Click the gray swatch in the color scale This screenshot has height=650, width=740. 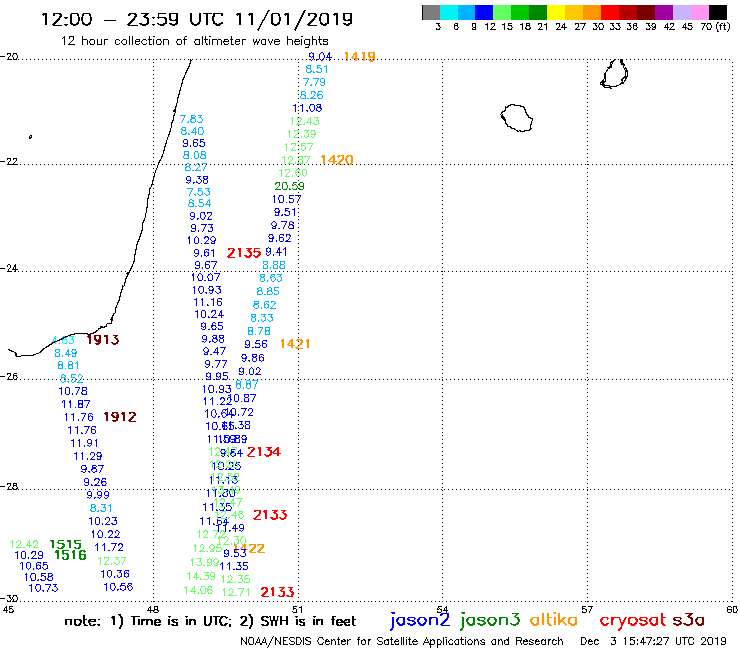click(x=431, y=12)
